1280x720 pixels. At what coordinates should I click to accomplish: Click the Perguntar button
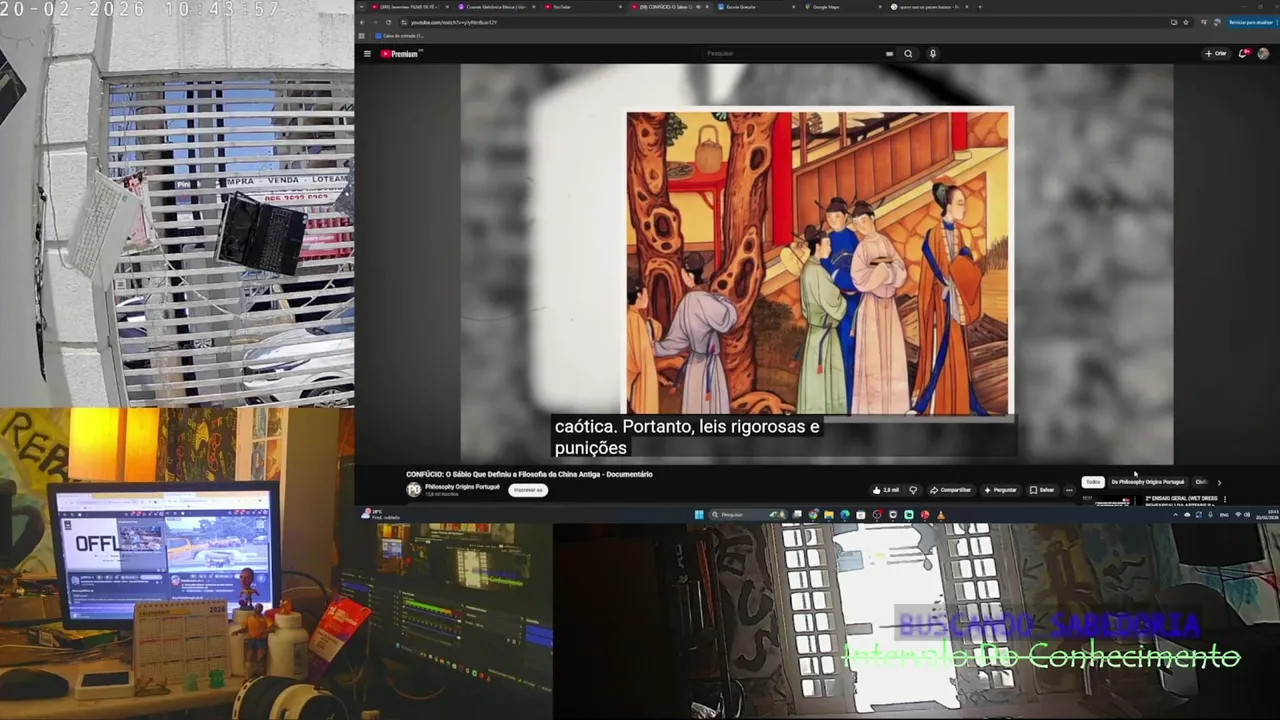pyautogui.click(x=1000, y=490)
